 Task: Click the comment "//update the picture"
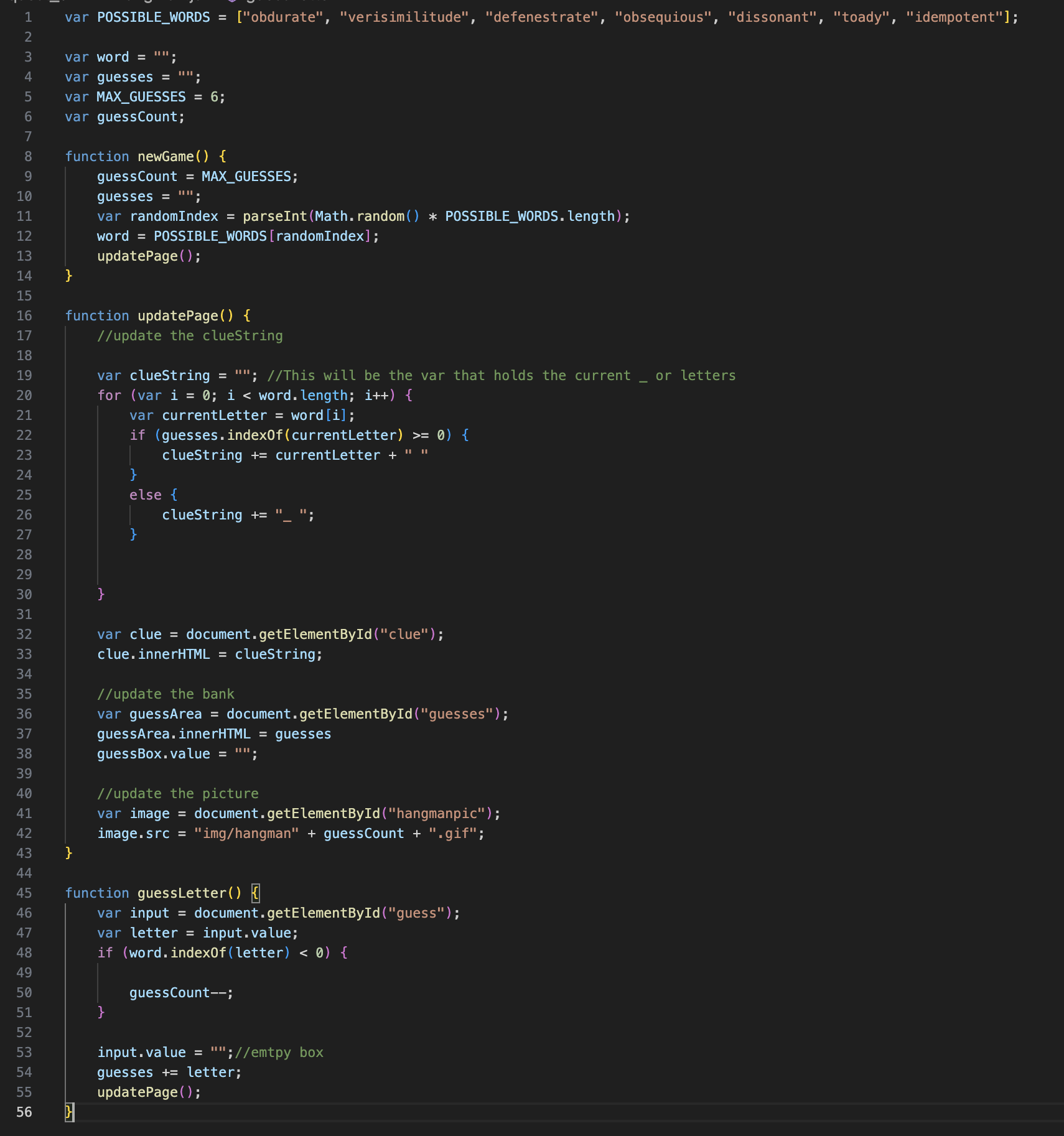179,793
